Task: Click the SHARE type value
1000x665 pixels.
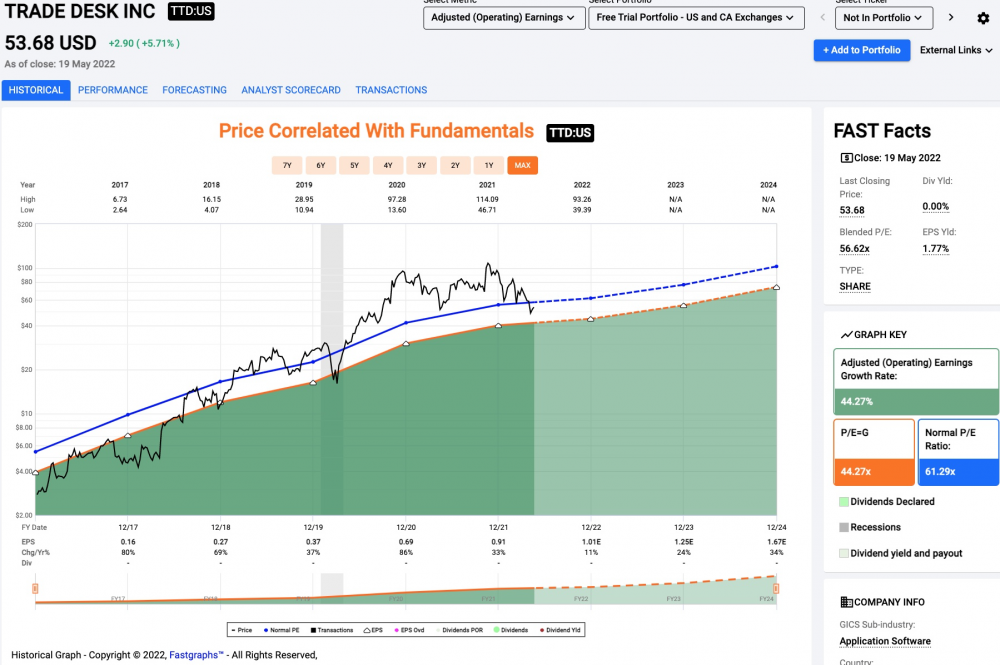Action: [x=855, y=286]
